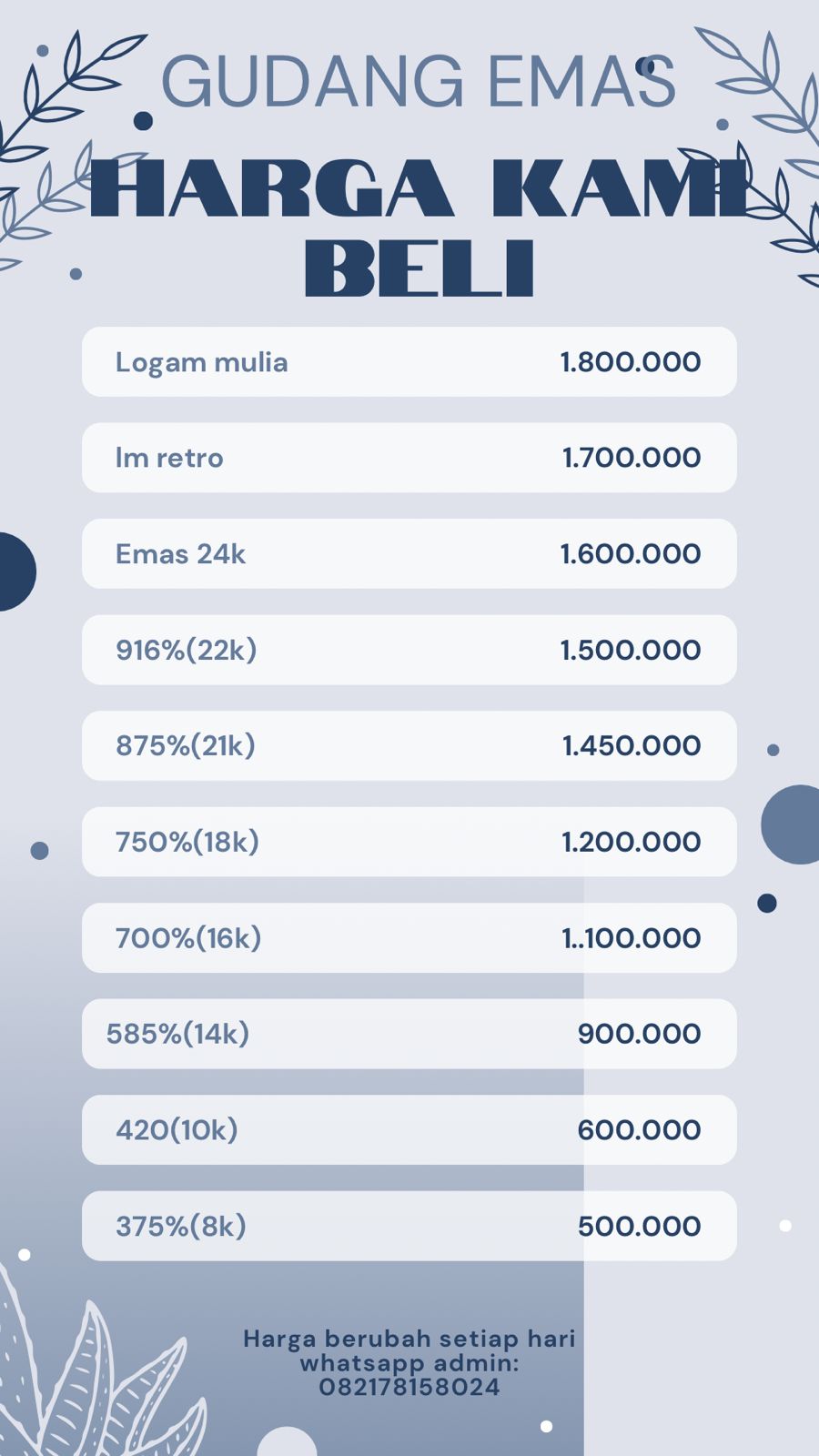Click the GUDANG EMAS title text
This screenshot has height=1456, width=819.
418,82
